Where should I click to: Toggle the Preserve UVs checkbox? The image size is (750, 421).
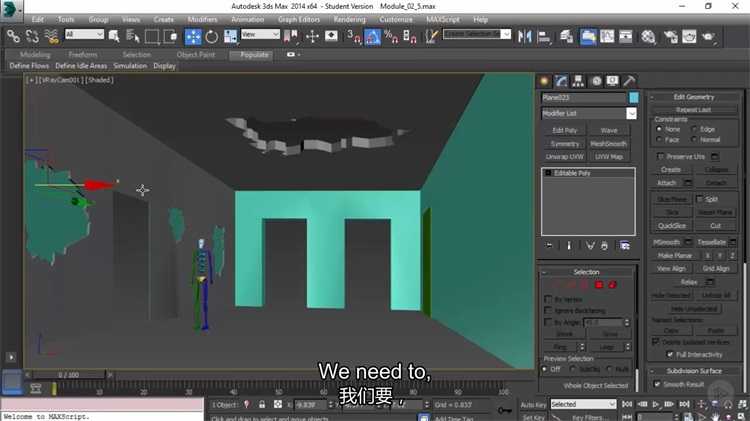pos(660,157)
